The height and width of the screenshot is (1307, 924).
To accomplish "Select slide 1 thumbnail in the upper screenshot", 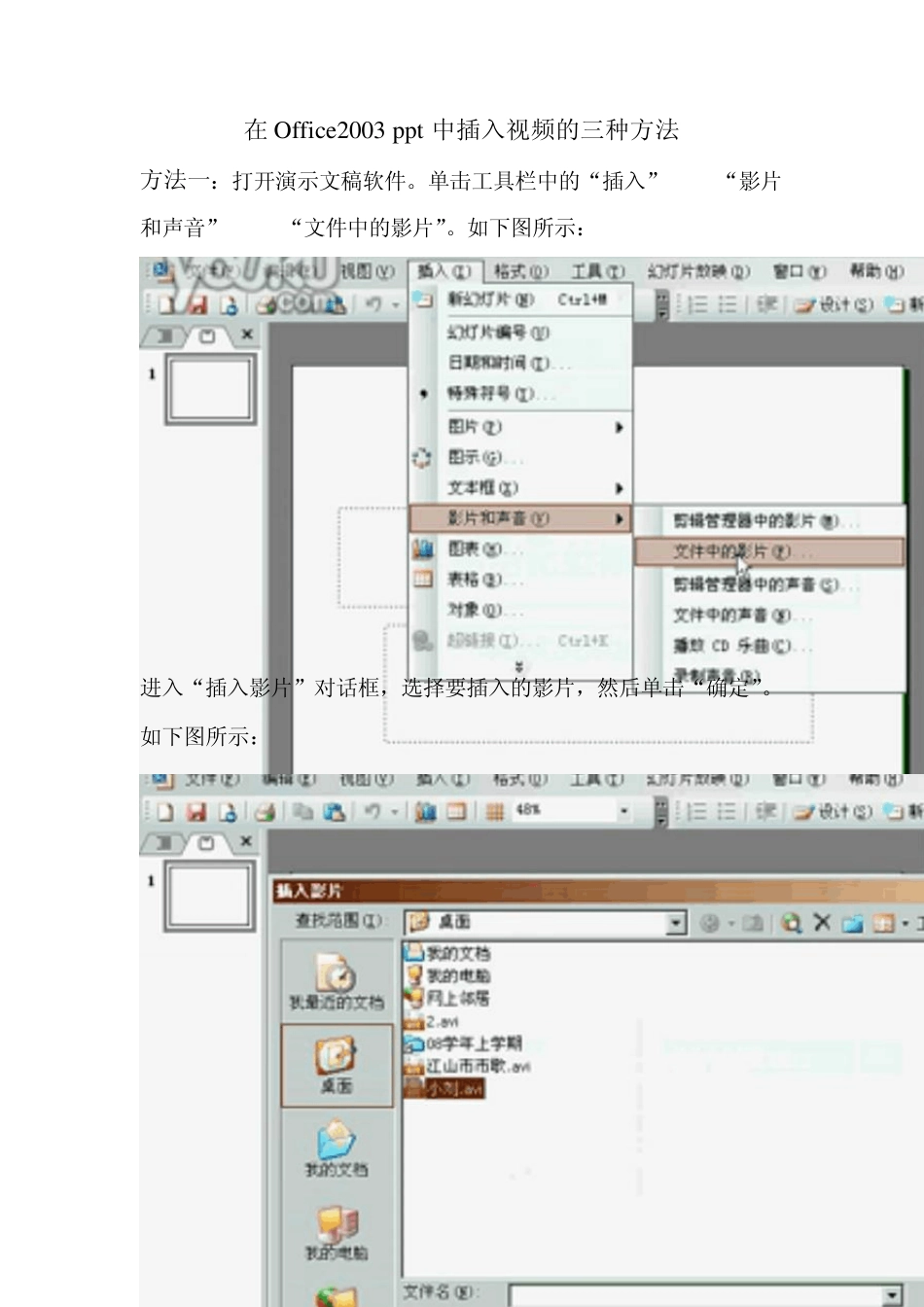I will pyautogui.click(x=210, y=388).
